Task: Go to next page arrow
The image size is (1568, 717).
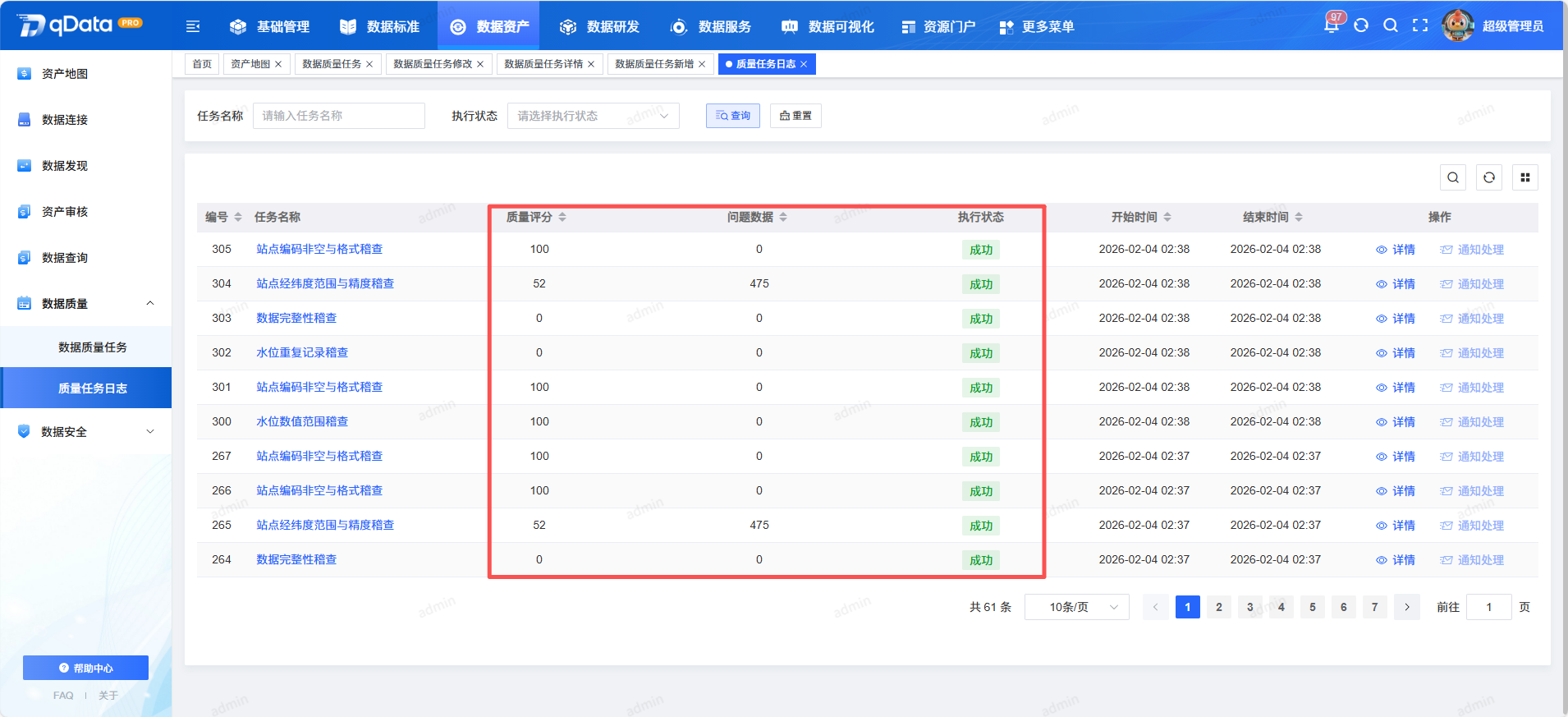Action: pyautogui.click(x=1407, y=607)
